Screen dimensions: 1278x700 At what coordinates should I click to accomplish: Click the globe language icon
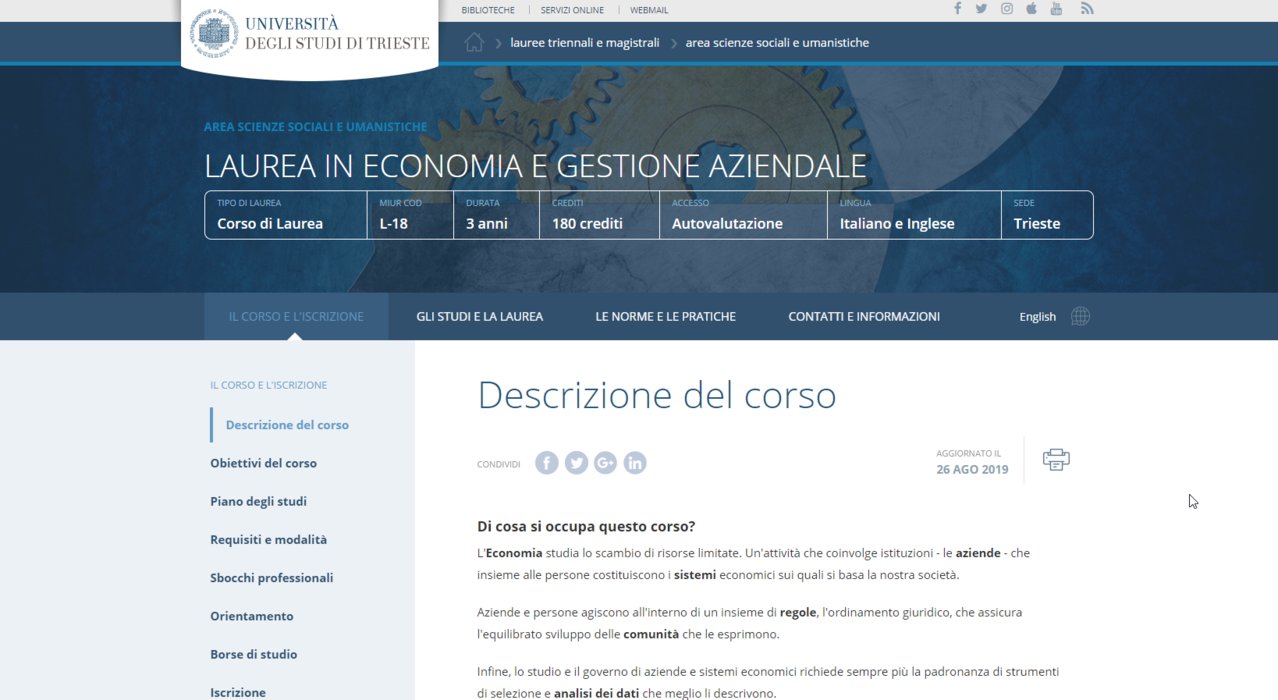coord(1080,316)
